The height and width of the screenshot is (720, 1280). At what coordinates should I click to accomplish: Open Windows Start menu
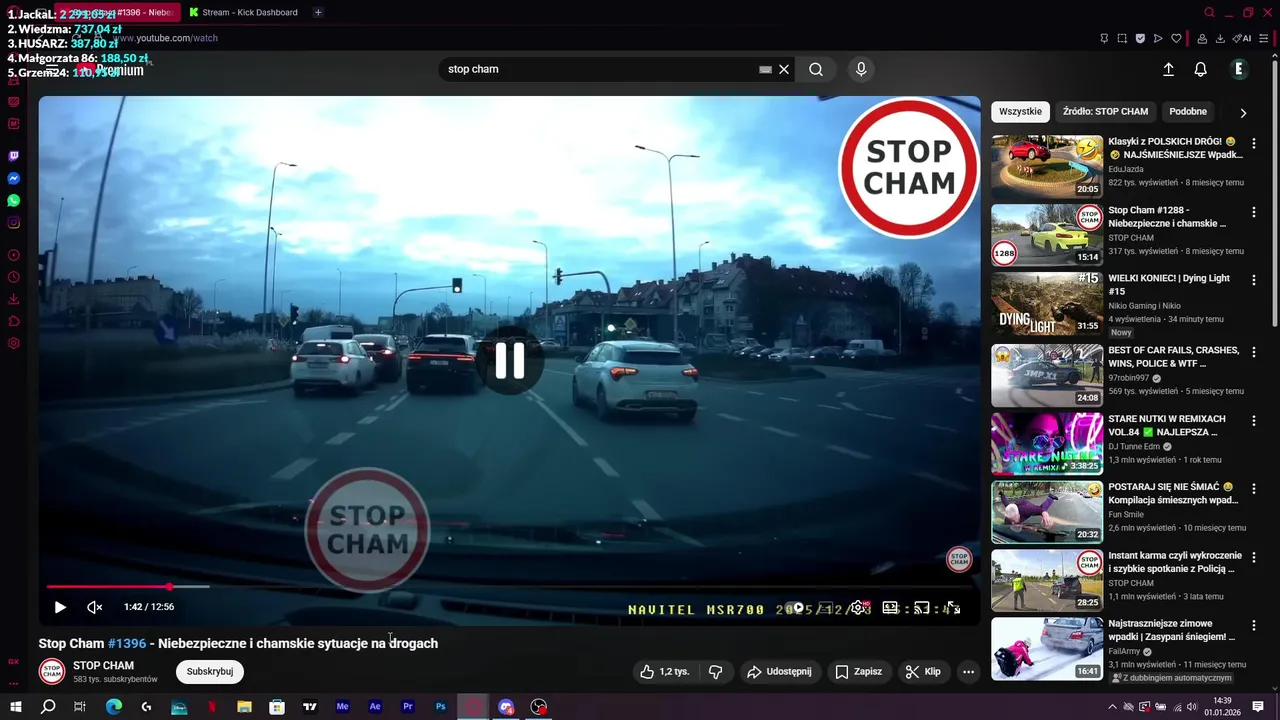(16, 707)
